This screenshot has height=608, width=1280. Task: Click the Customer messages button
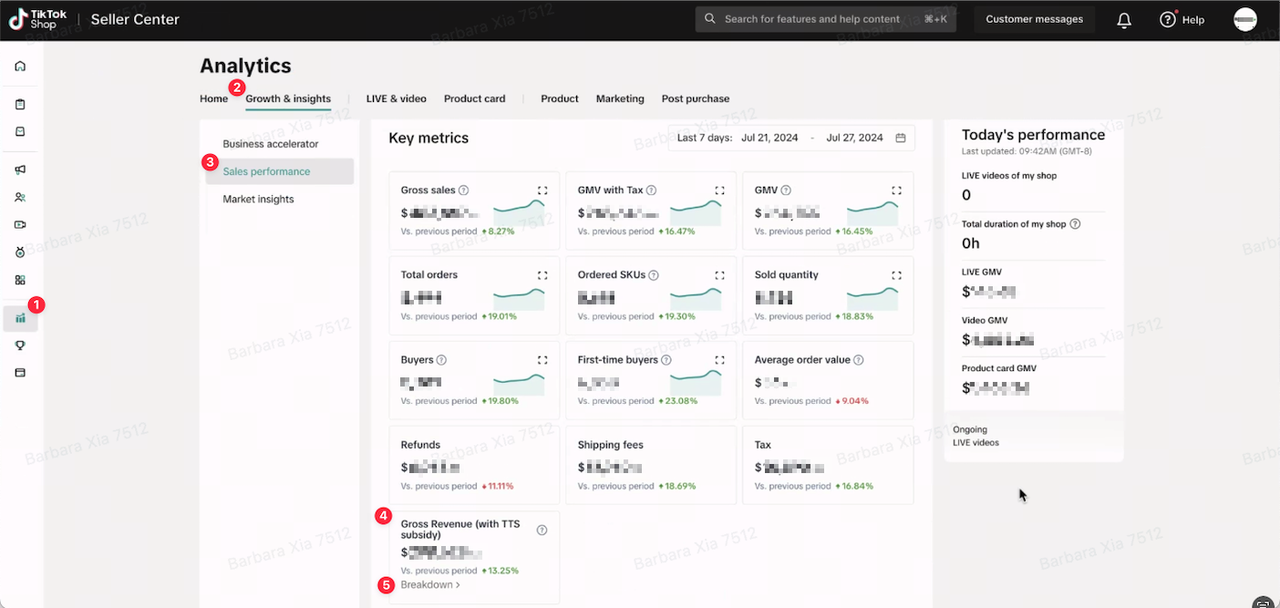[x=1034, y=20]
